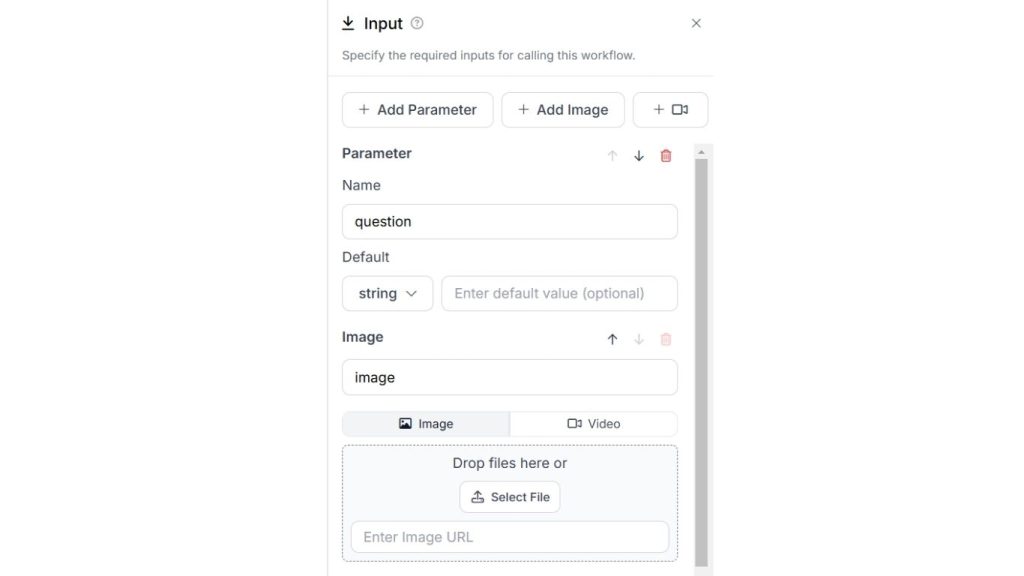Click the add video input button
This screenshot has height=576, width=1024.
pos(670,110)
